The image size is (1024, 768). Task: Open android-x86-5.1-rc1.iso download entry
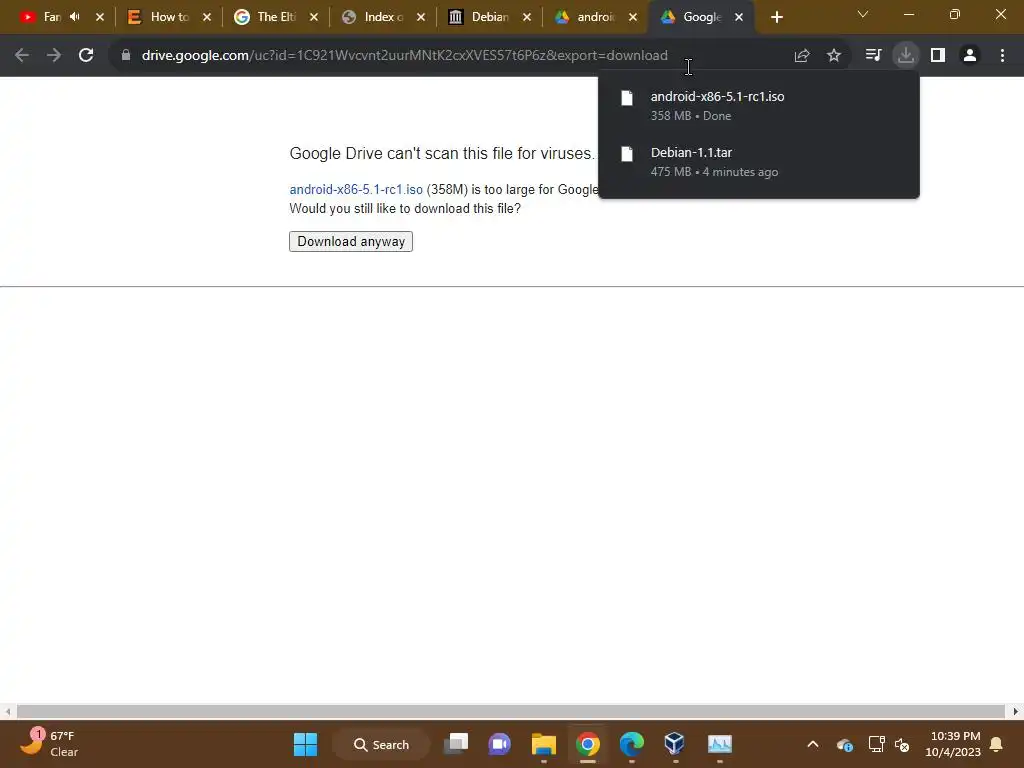pyautogui.click(x=759, y=105)
